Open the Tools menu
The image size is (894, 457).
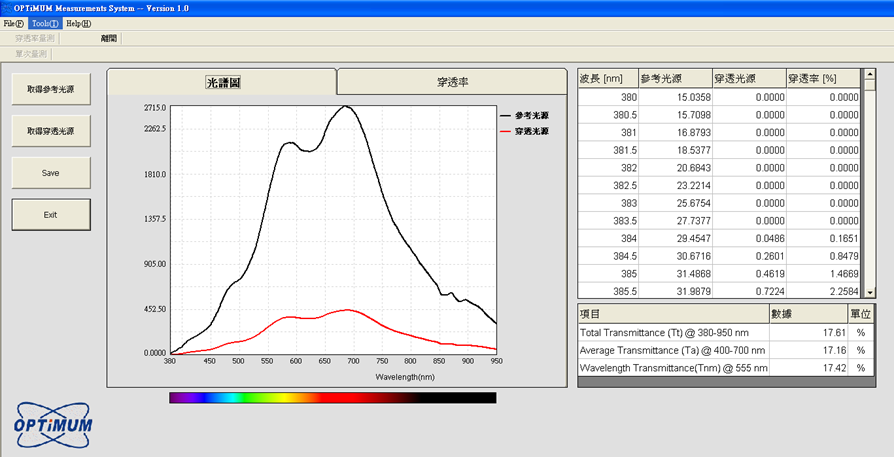[46, 23]
